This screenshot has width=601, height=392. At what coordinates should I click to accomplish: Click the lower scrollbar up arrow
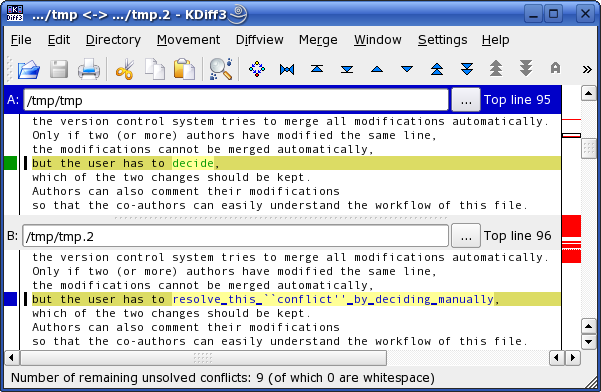point(589,326)
